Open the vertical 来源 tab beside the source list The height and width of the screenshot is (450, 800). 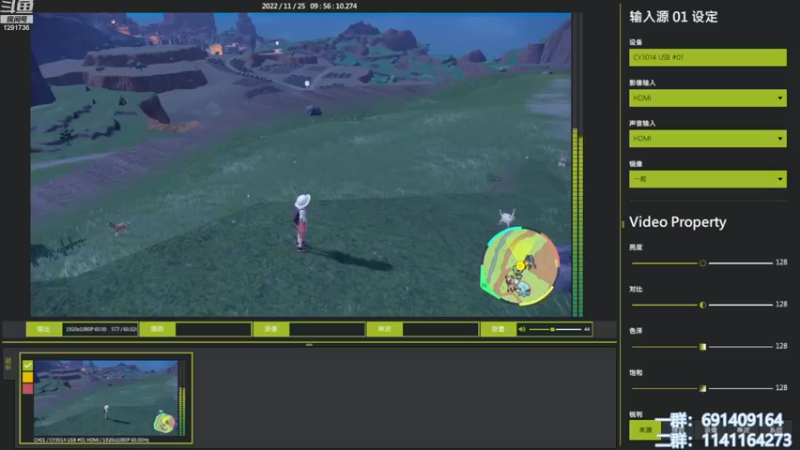point(8,364)
